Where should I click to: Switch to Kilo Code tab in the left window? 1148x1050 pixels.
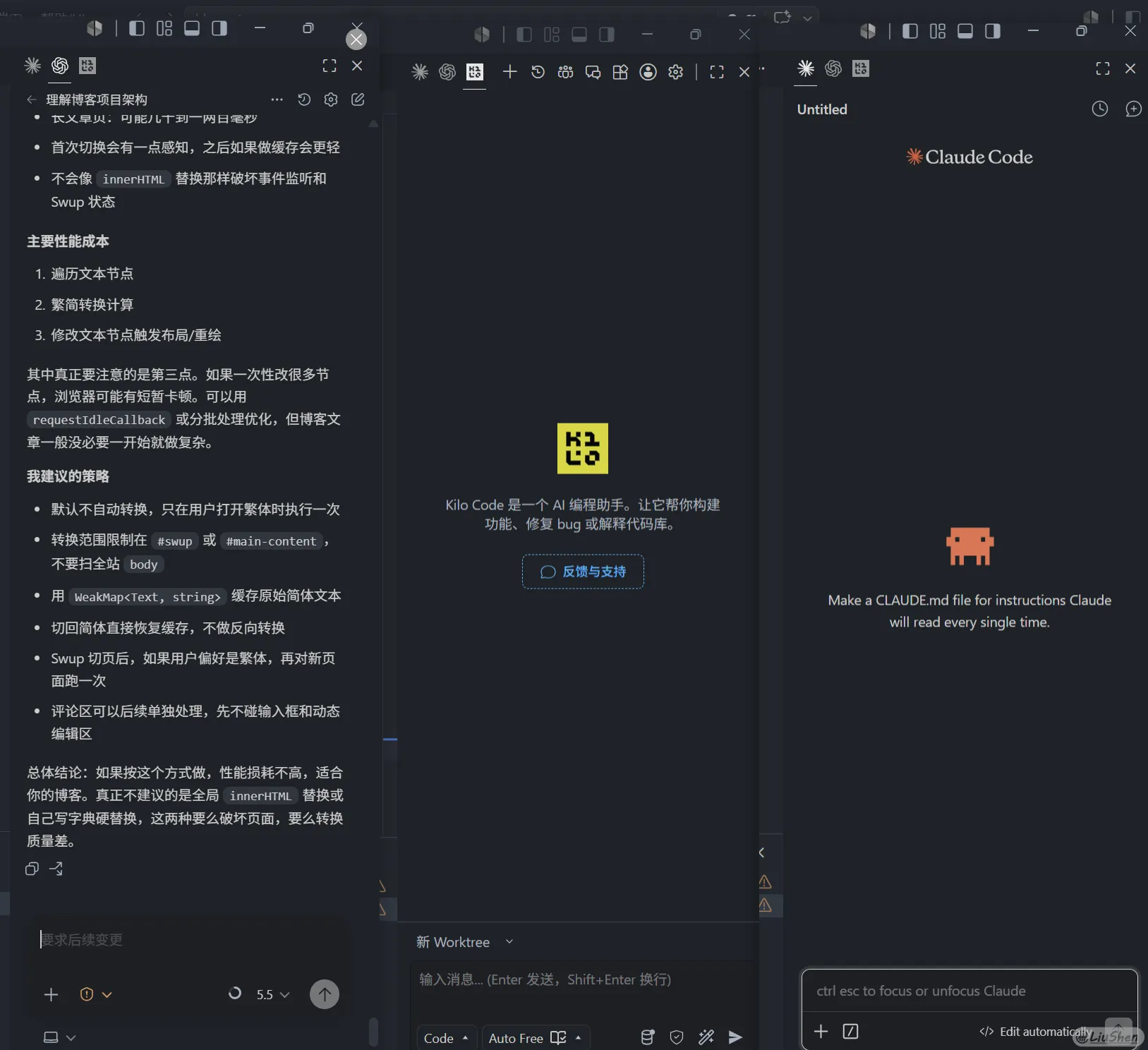(x=87, y=66)
